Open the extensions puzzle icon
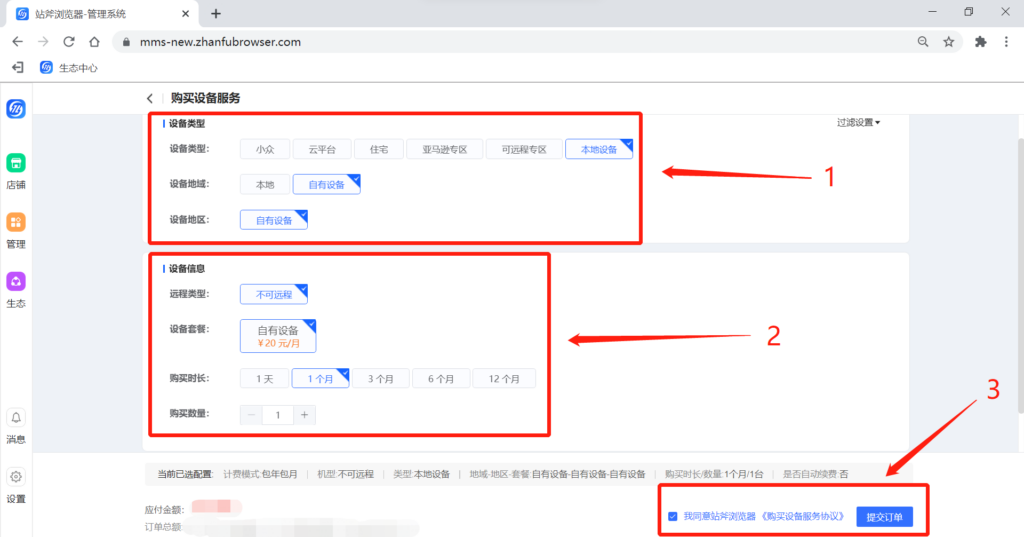Screen dimensions: 1024x537 [980, 42]
